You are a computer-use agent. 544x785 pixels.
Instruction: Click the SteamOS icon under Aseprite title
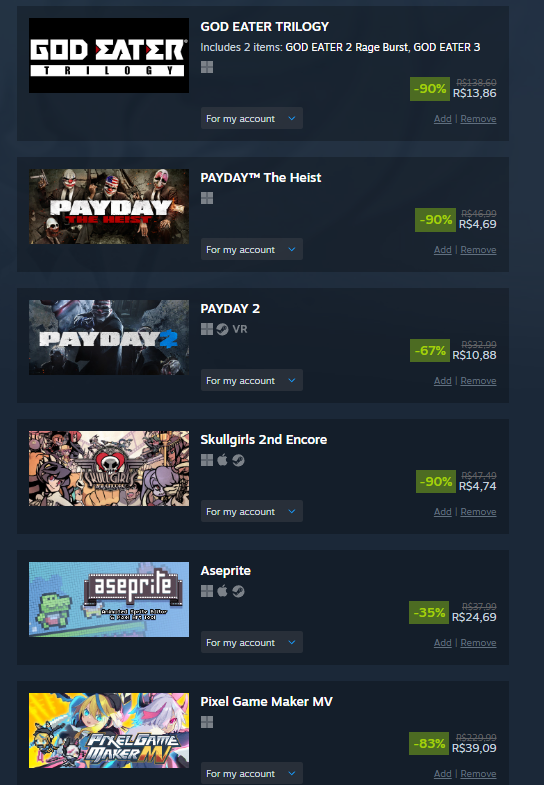click(238, 591)
